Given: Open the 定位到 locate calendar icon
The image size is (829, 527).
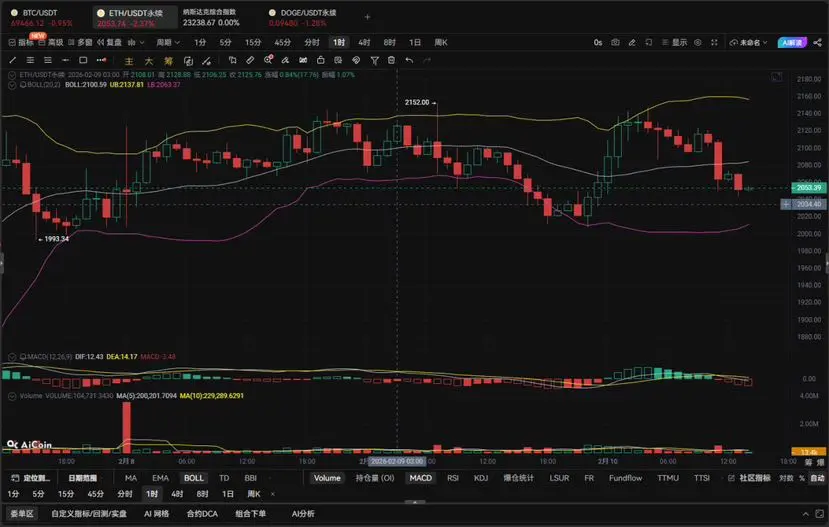Looking at the screenshot, I should (x=15, y=478).
